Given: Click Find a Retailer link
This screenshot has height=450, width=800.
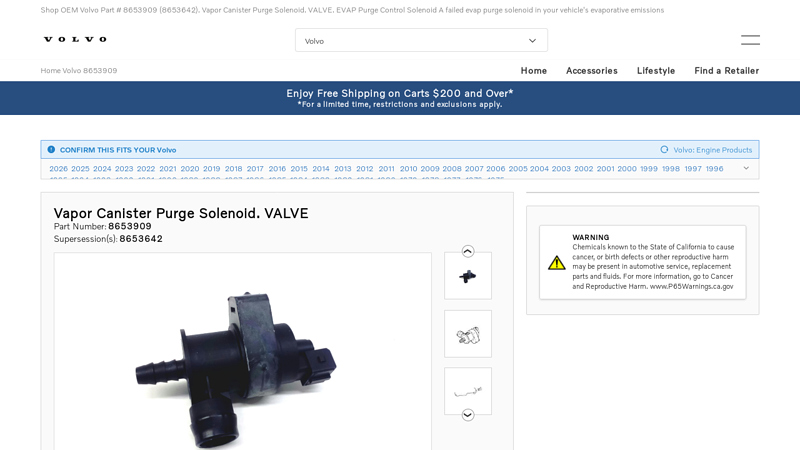Looking at the screenshot, I should [x=727, y=71].
